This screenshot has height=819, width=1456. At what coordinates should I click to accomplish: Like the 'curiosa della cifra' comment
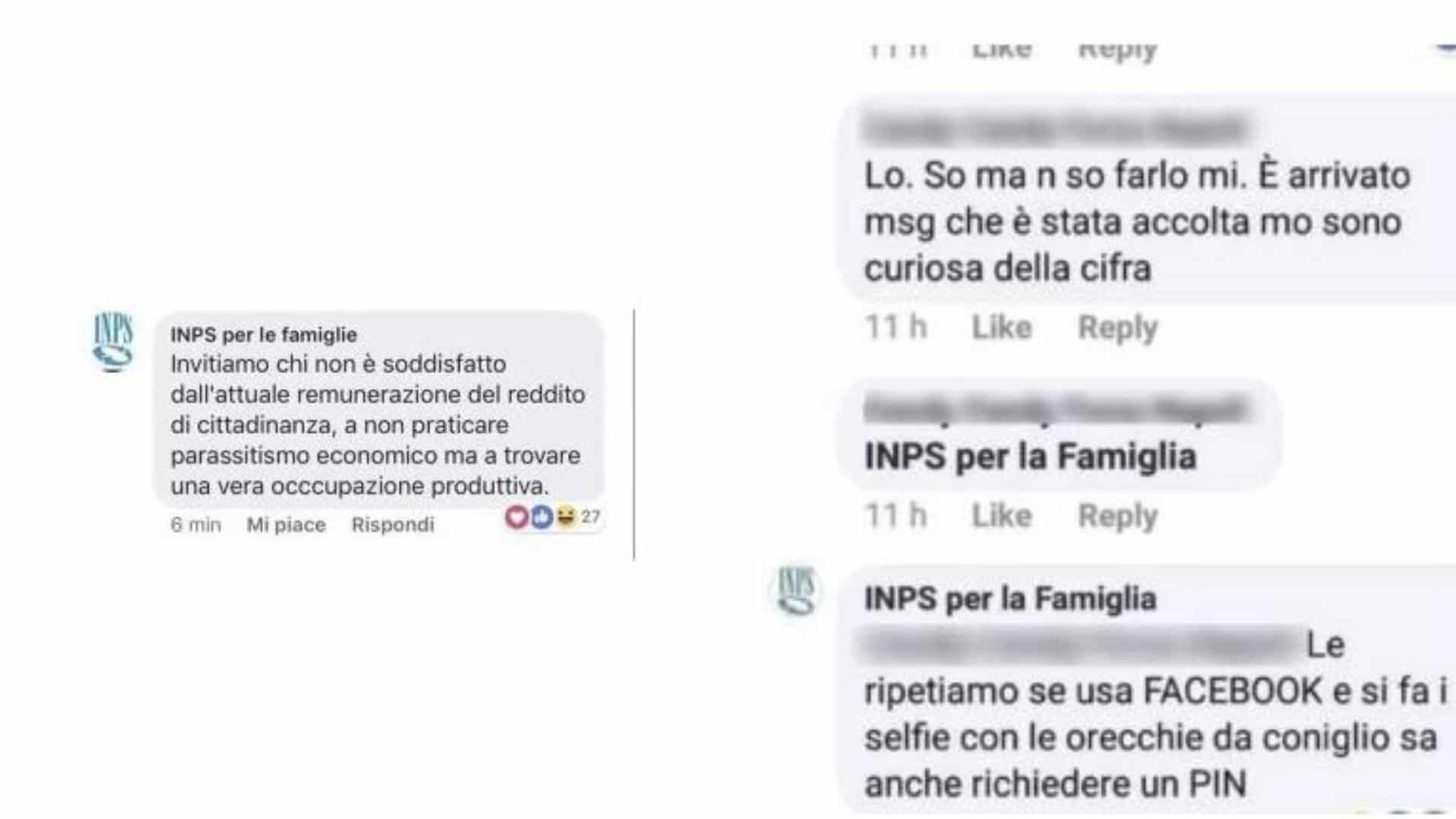(1002, 328)
